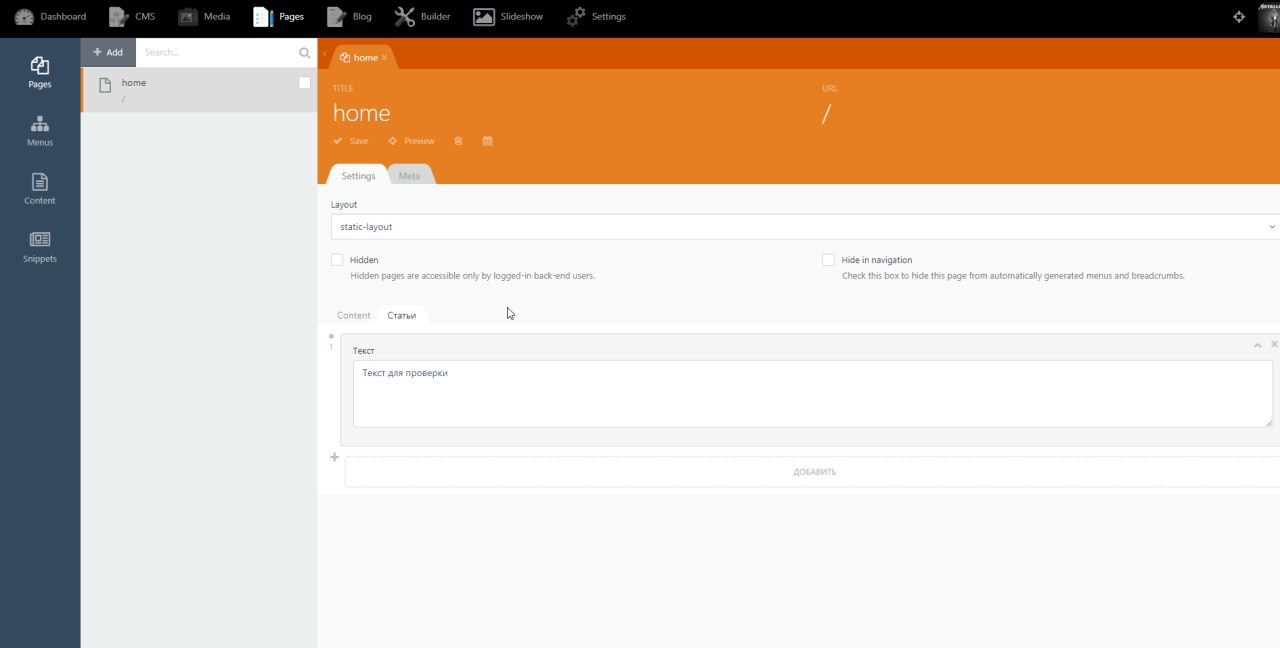Open Snippets in the left sidebar
The image size is (1280, 648).
click(x=40, y=247)
